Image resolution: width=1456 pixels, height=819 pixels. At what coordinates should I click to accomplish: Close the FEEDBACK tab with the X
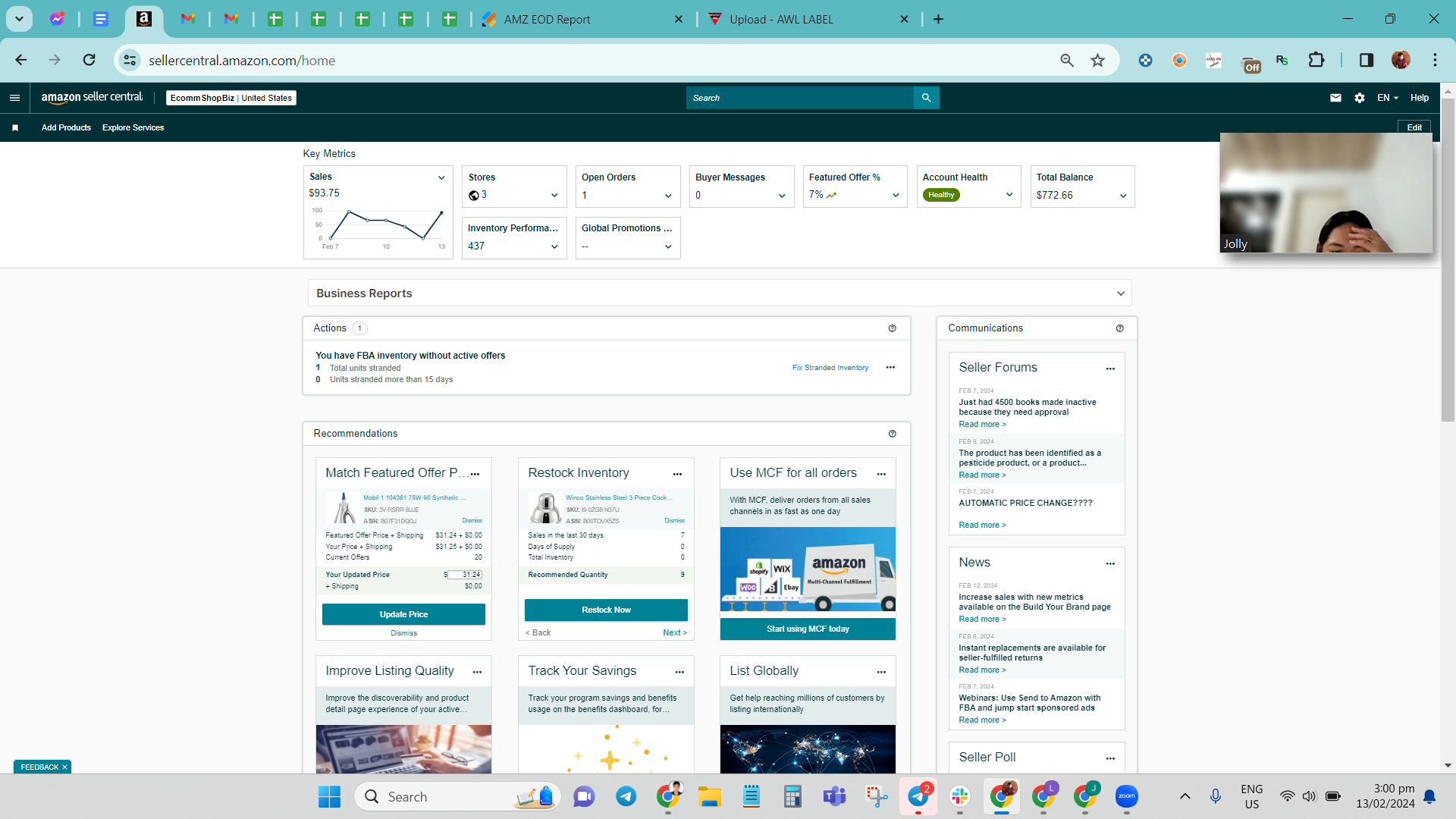[x=65, y=767]
